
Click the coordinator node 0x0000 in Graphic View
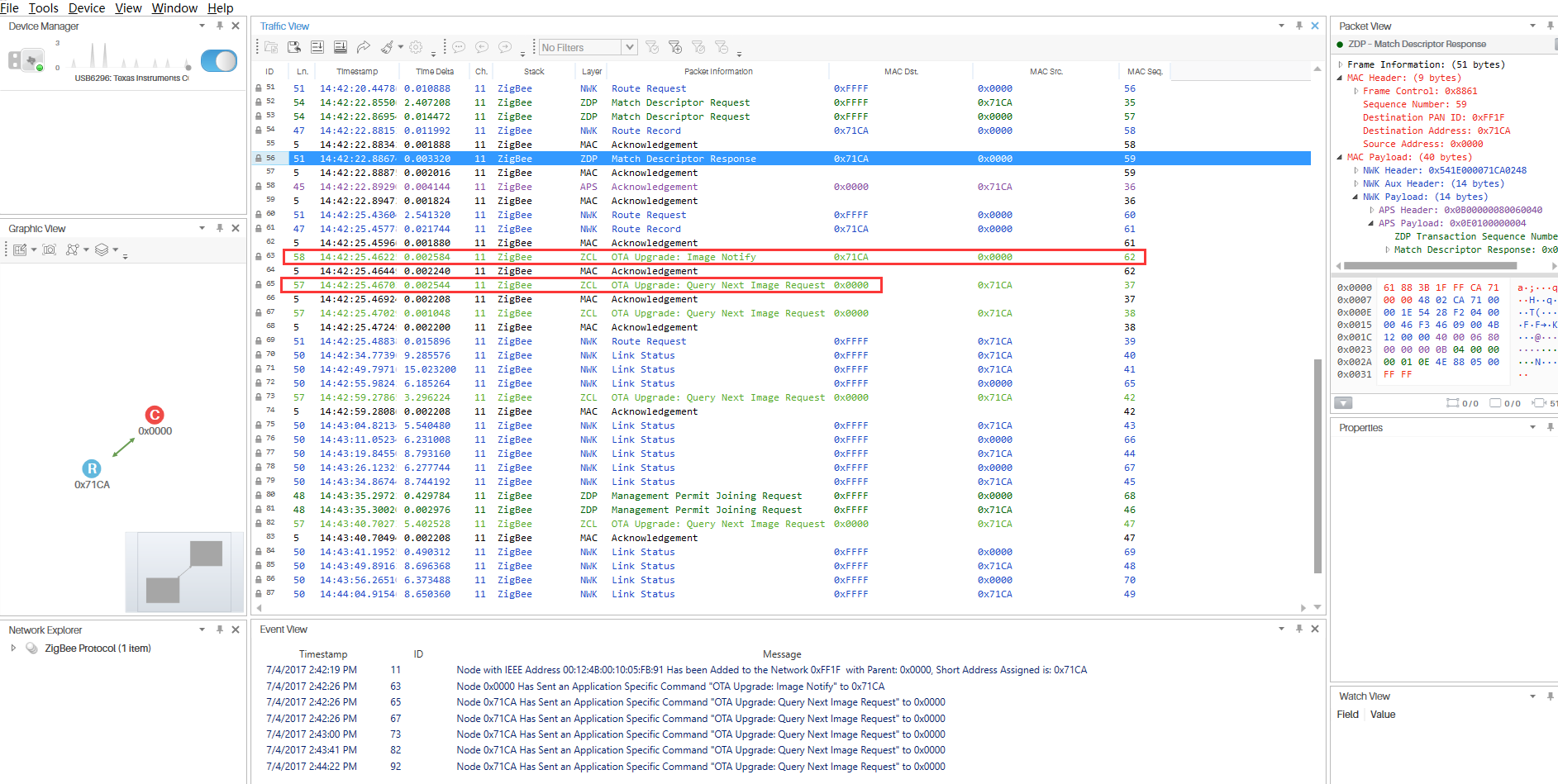coord(155,415)
